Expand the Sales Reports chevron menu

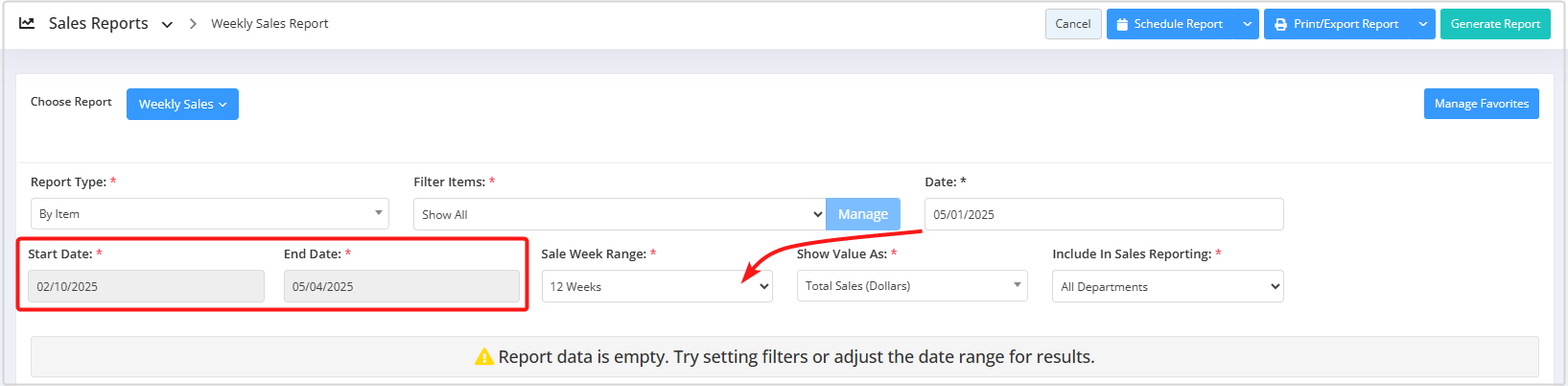click(167, 25)
